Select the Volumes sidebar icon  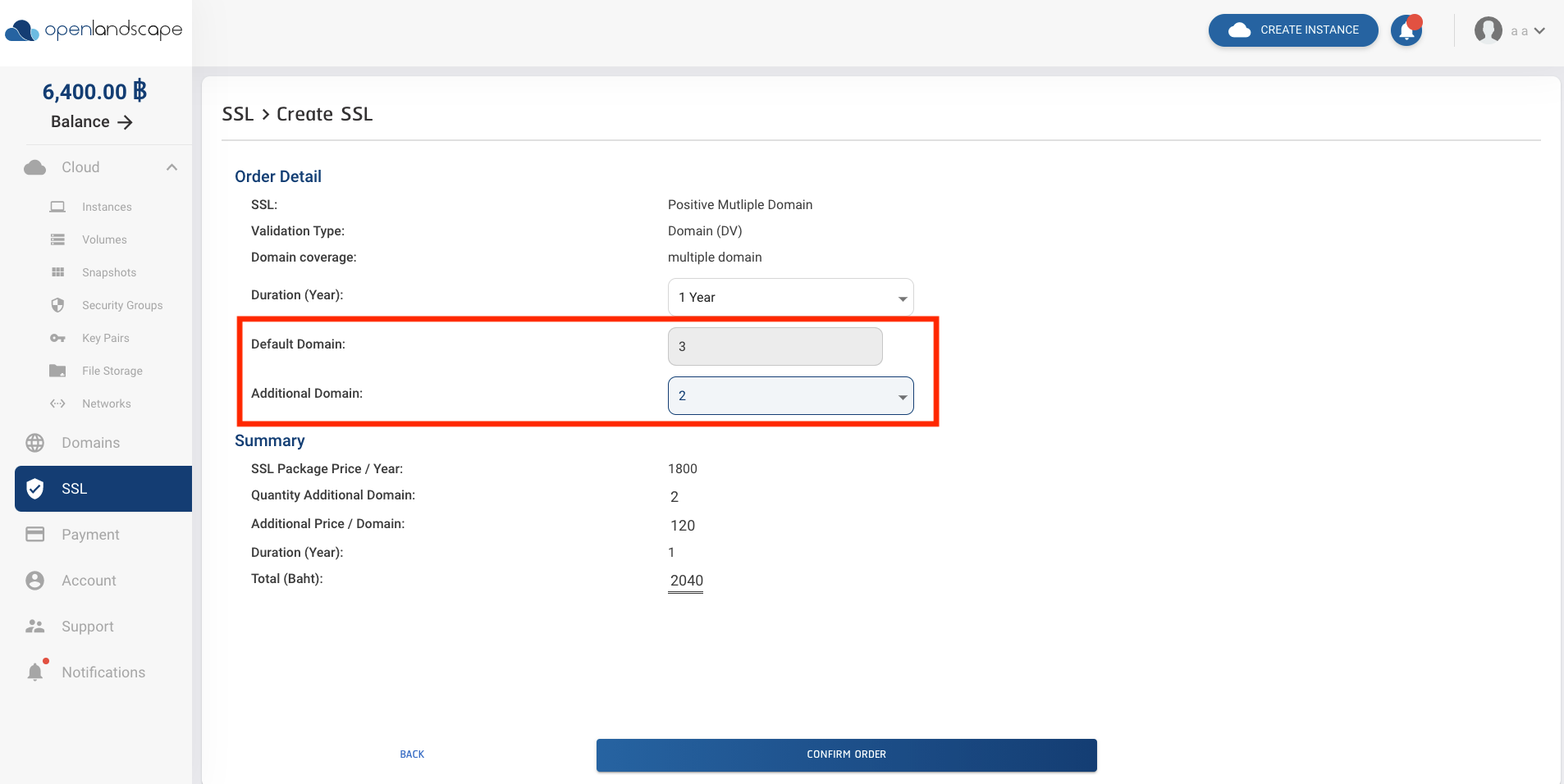[104, 239]
